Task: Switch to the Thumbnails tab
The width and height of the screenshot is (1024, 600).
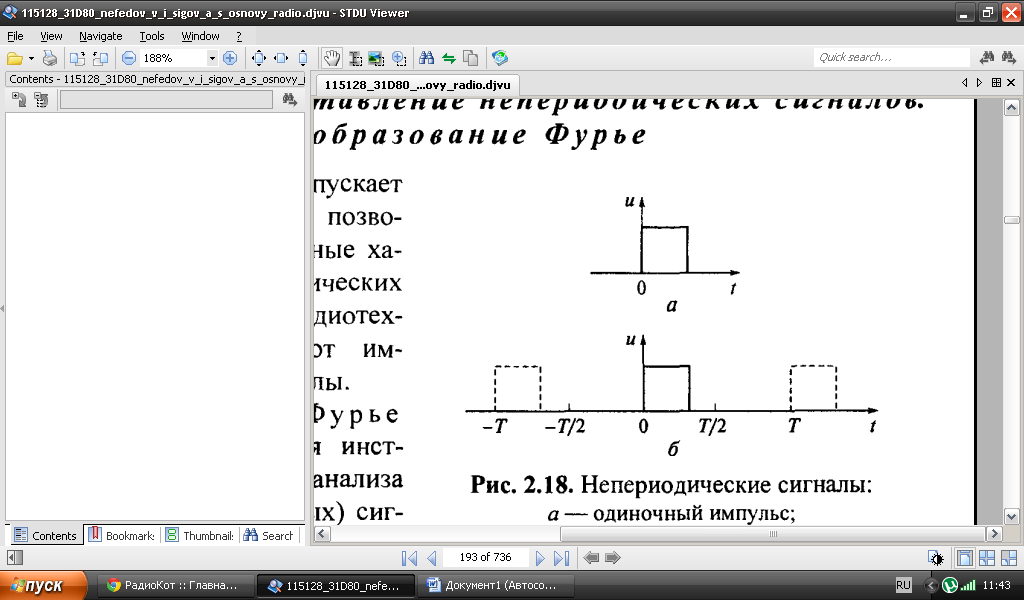Action: coord(199,535)
